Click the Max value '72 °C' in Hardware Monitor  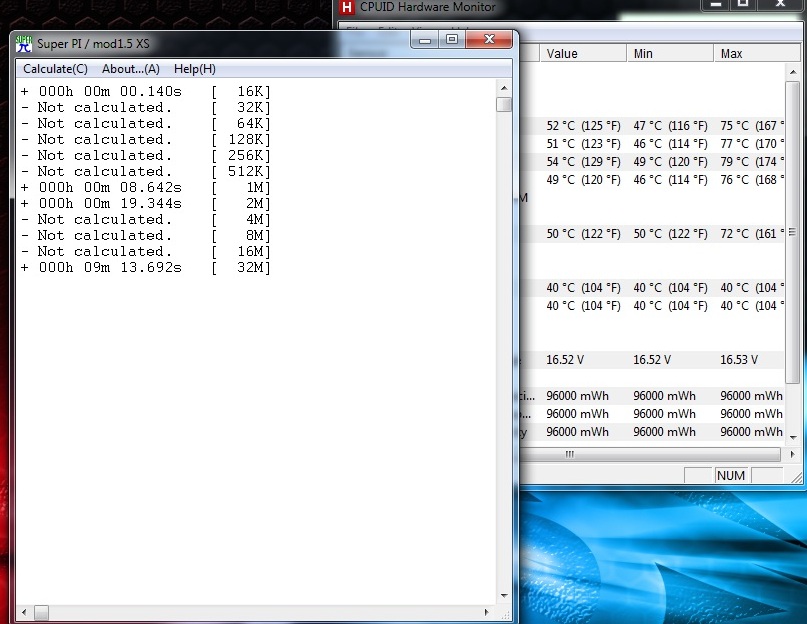click(x=751, y=234)
